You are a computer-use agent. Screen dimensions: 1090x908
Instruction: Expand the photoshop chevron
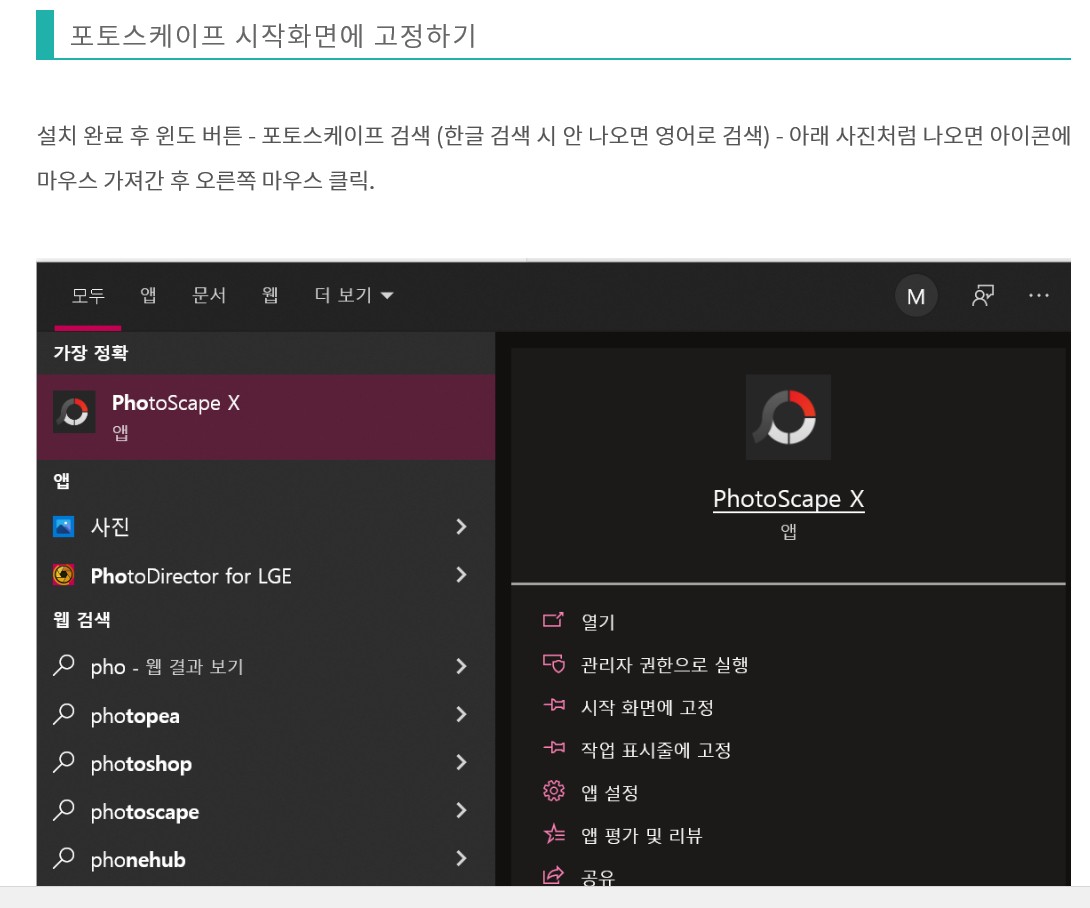461,762
